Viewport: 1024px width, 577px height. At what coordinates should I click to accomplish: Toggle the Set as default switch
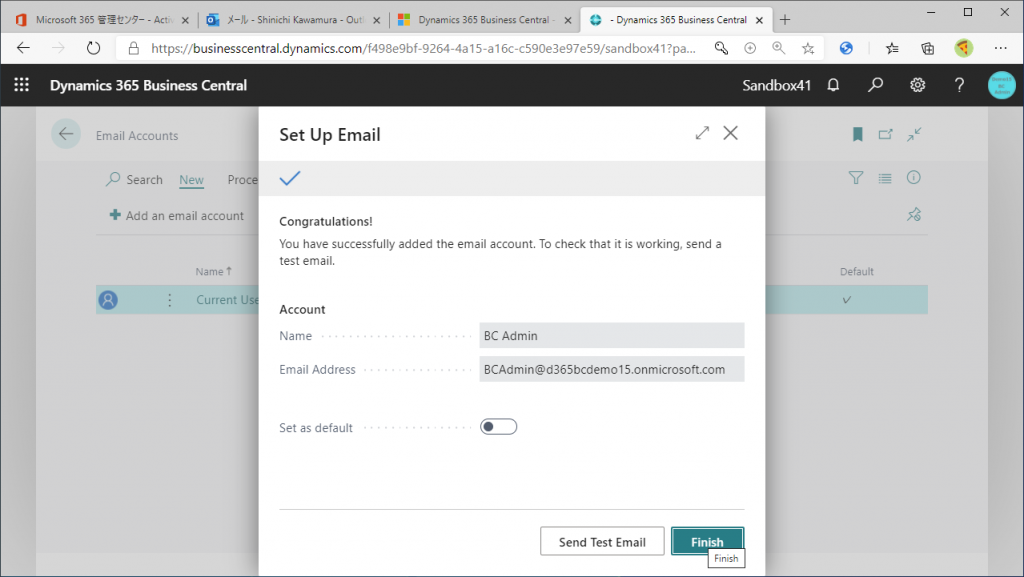[498, 427]
